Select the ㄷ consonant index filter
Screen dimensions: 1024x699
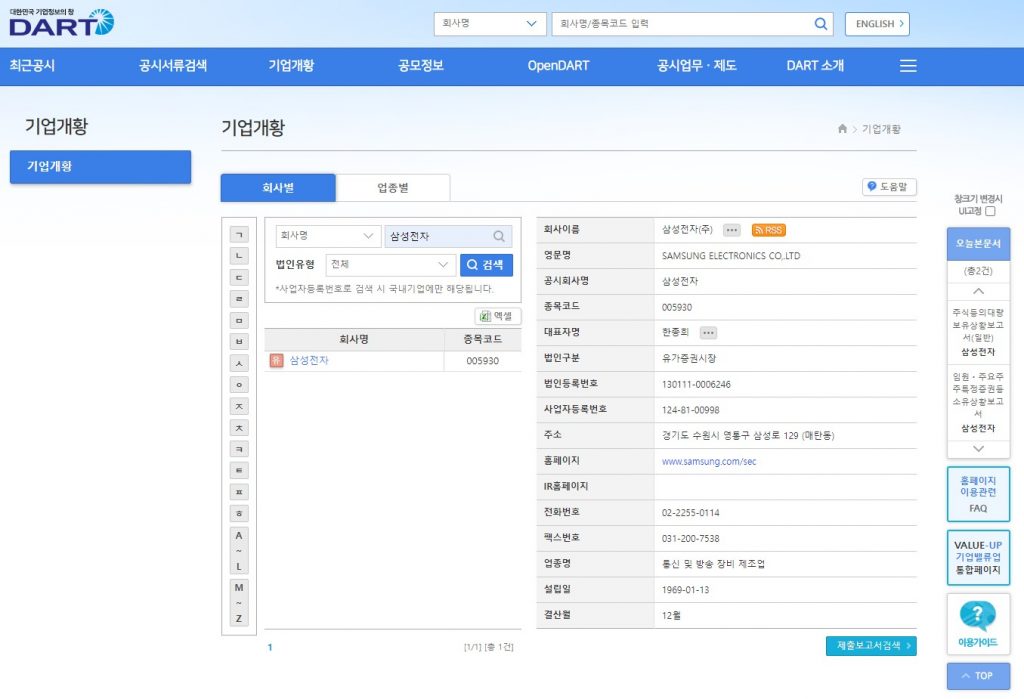pos(239,278)
